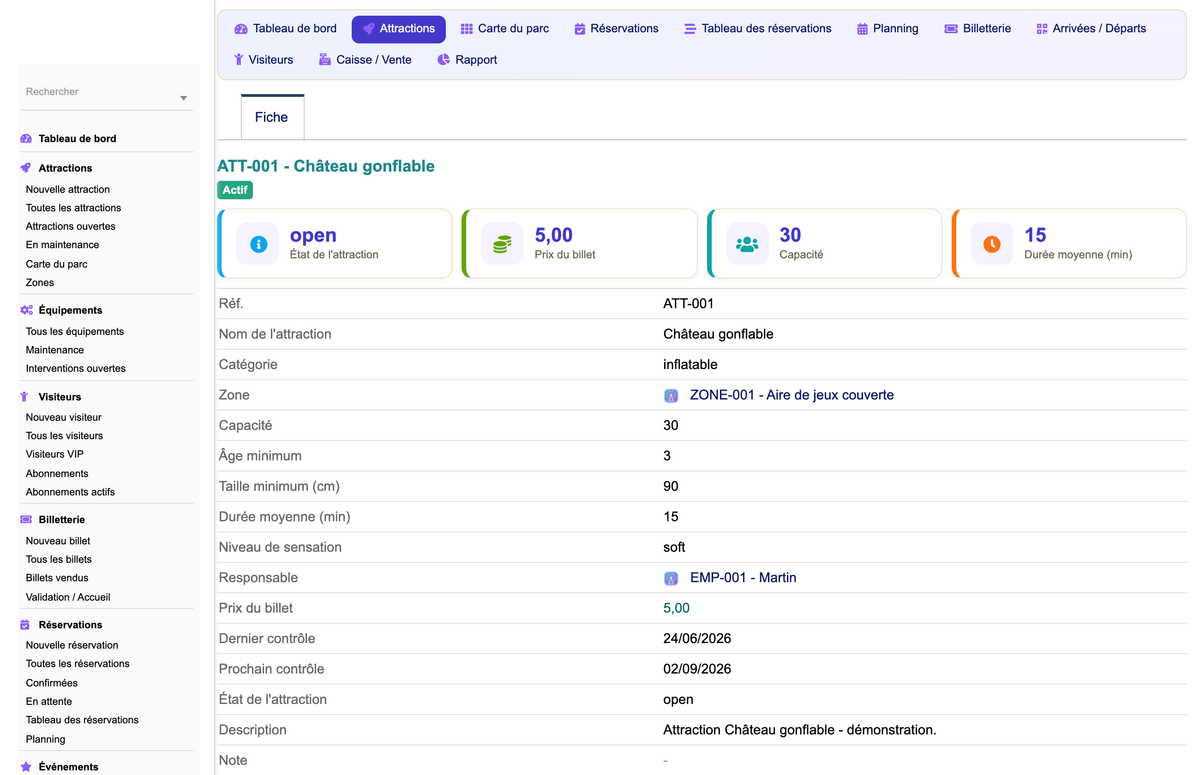The image size is (1200, 775).
Task: Open Rapport from the top menu
Action: click(x=467, y=60)
